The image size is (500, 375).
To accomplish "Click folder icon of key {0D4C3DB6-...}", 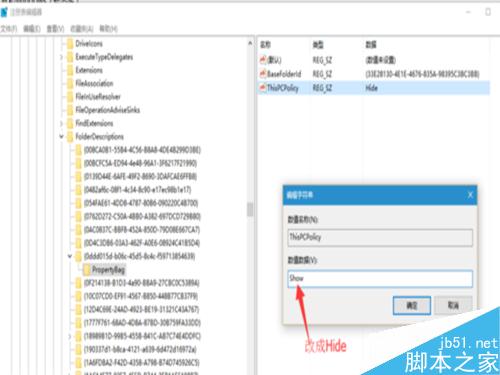I will [x=78, y=243].
